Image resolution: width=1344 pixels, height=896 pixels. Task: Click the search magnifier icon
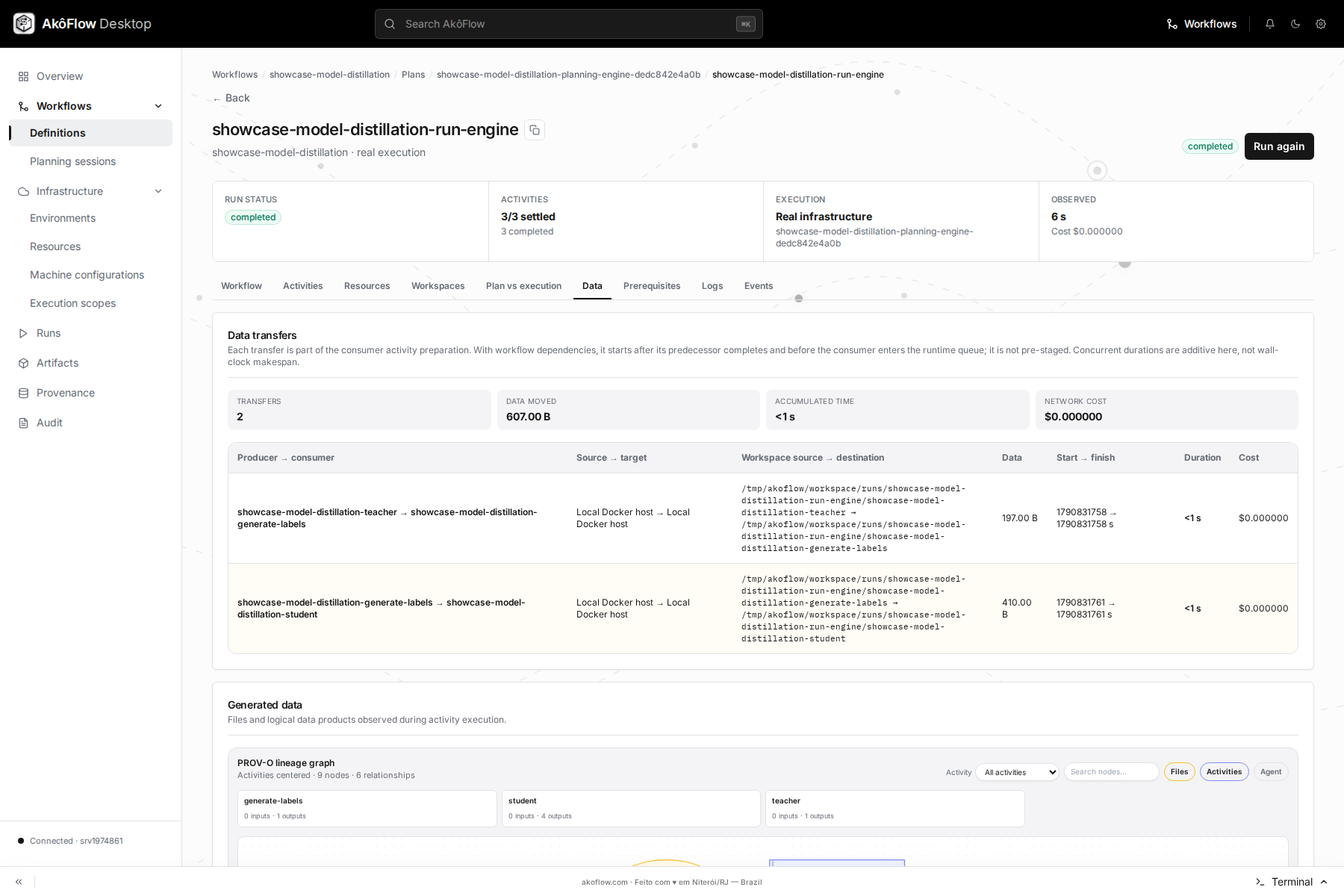pyautogui.click(x=390, y=24)
